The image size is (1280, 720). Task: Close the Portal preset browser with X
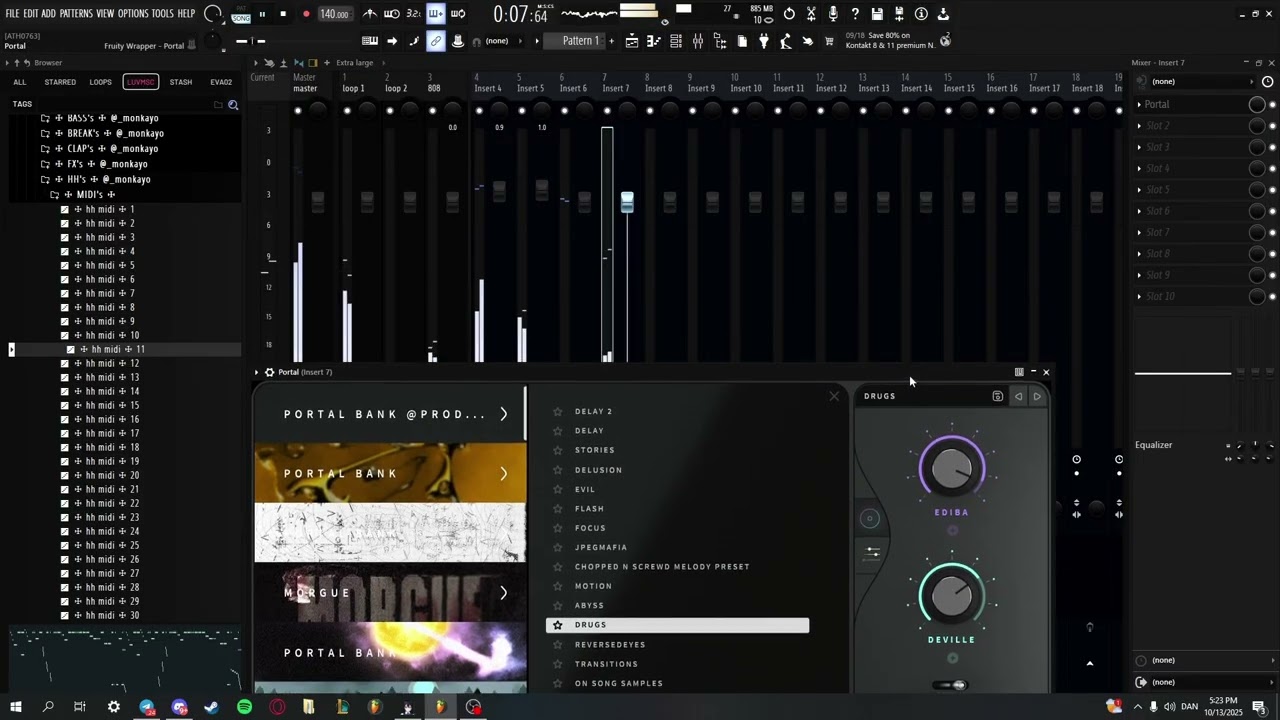[834, 396]
